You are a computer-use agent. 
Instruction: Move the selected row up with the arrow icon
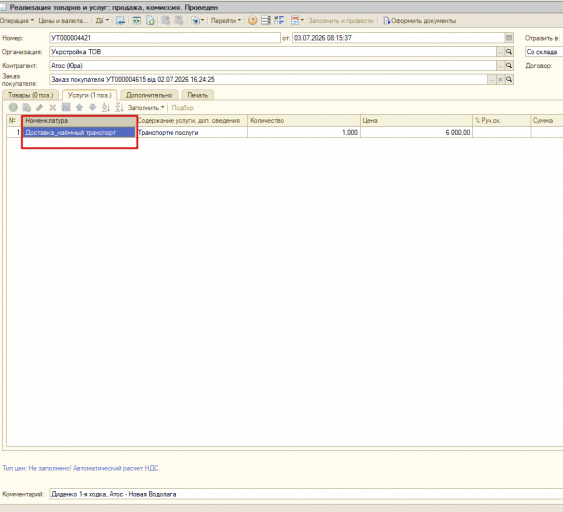pyautogui.click(x=79, y=107)
